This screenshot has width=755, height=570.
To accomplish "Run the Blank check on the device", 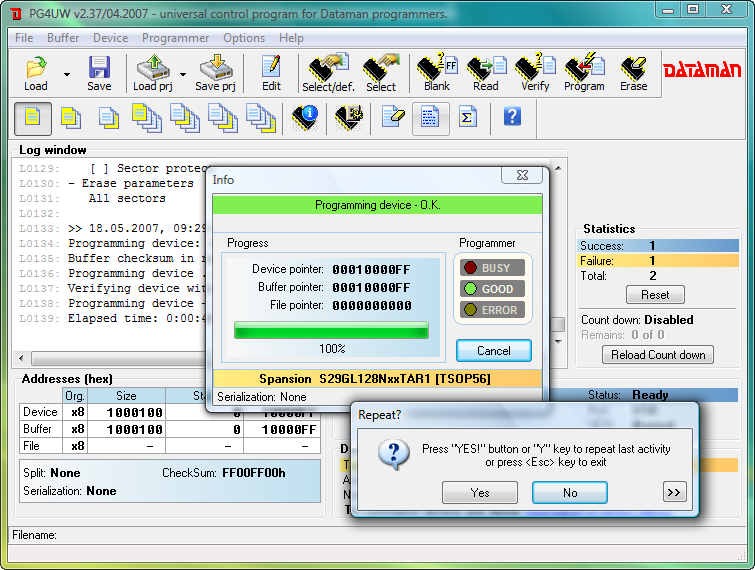I will 437,73.
